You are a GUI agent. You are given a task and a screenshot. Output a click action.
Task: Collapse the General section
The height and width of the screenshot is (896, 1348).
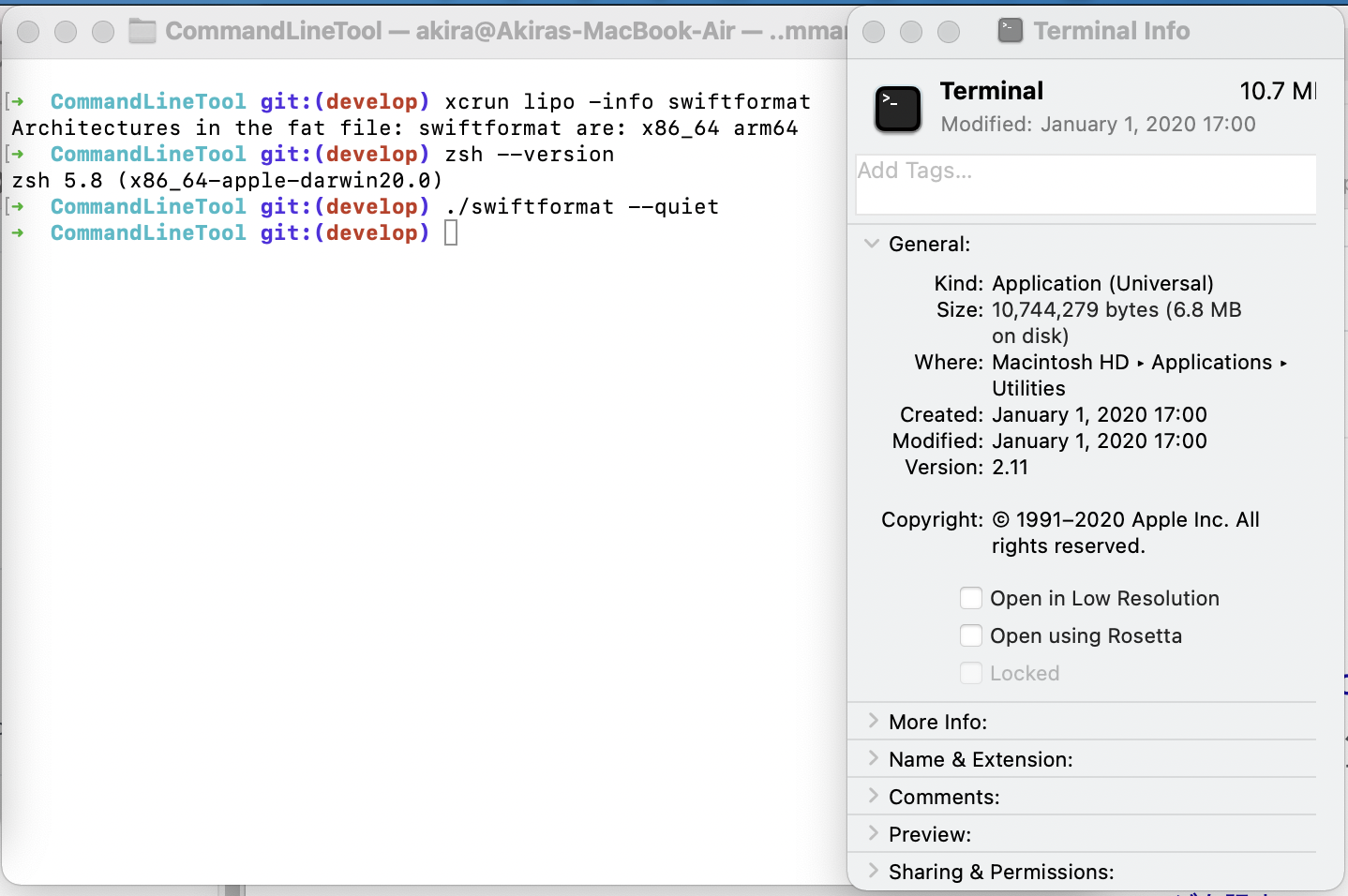click(872, 244)
